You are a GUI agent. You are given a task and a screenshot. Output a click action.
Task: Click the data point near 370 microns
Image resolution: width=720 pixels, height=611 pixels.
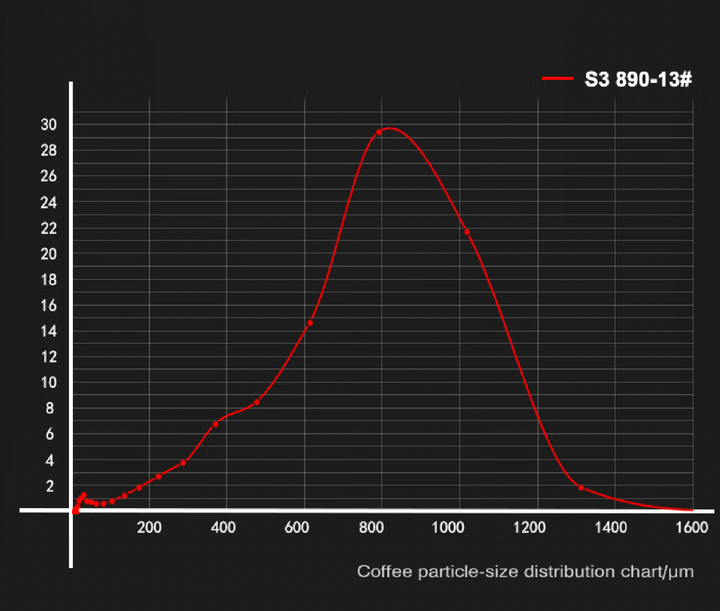coord(215,425)
